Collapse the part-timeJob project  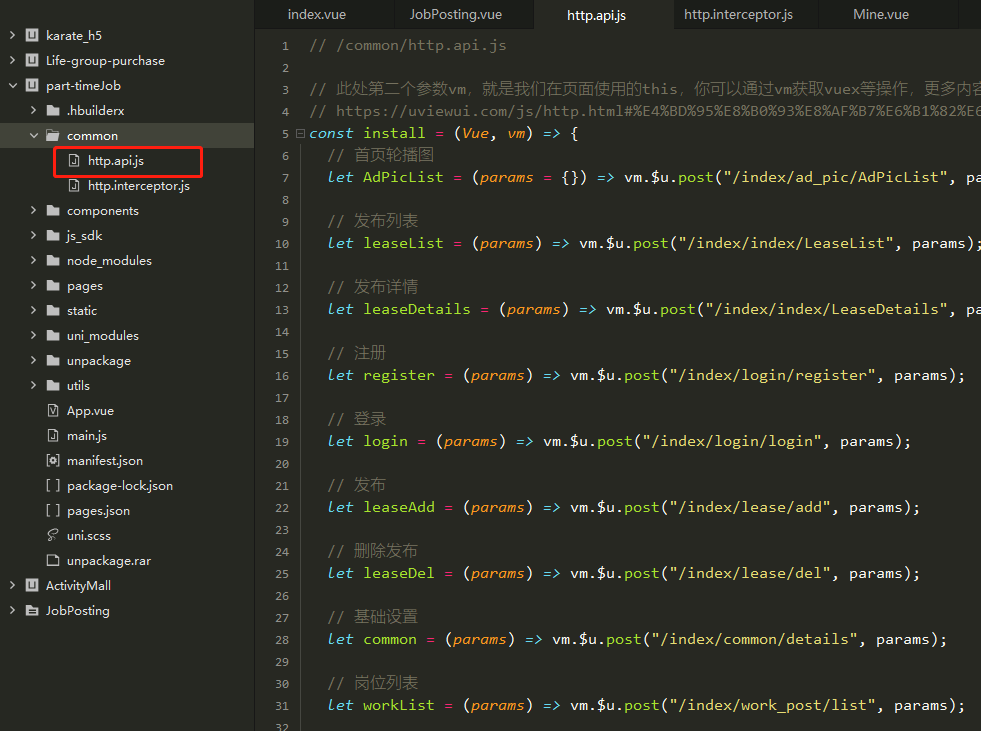tap(12, 86)
